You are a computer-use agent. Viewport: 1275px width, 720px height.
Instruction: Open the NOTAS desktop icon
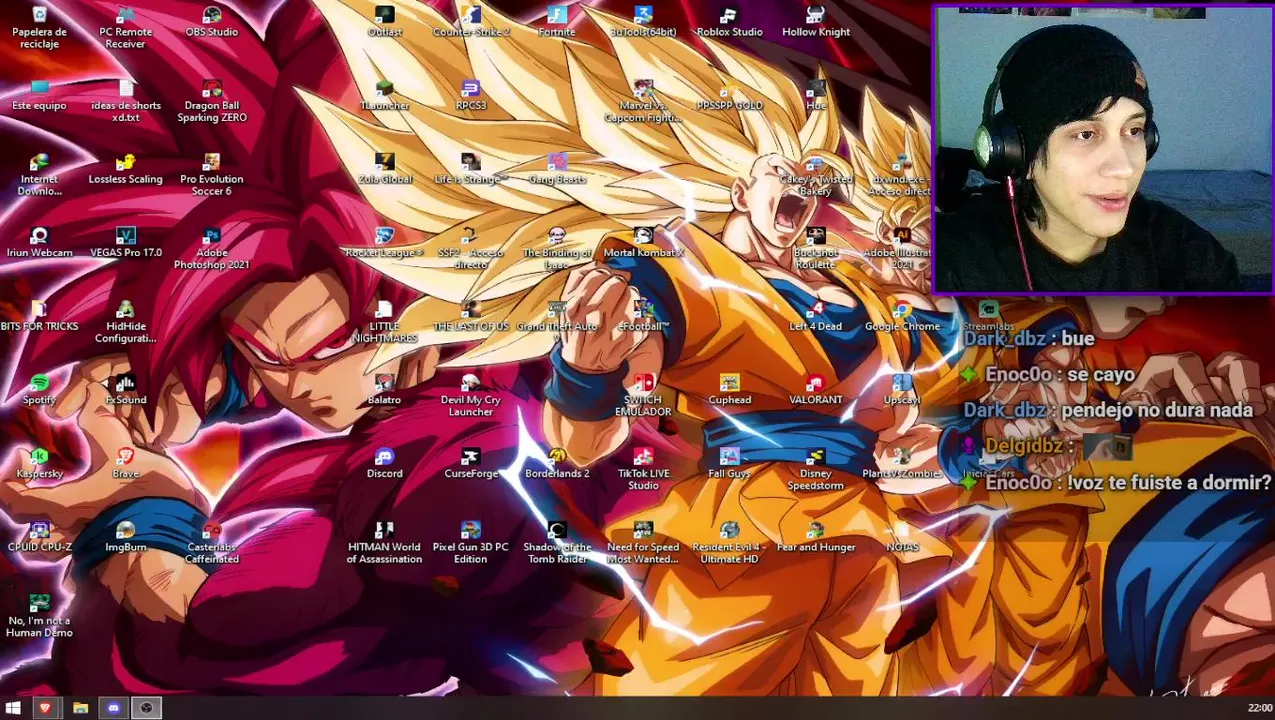pos(902,536)
